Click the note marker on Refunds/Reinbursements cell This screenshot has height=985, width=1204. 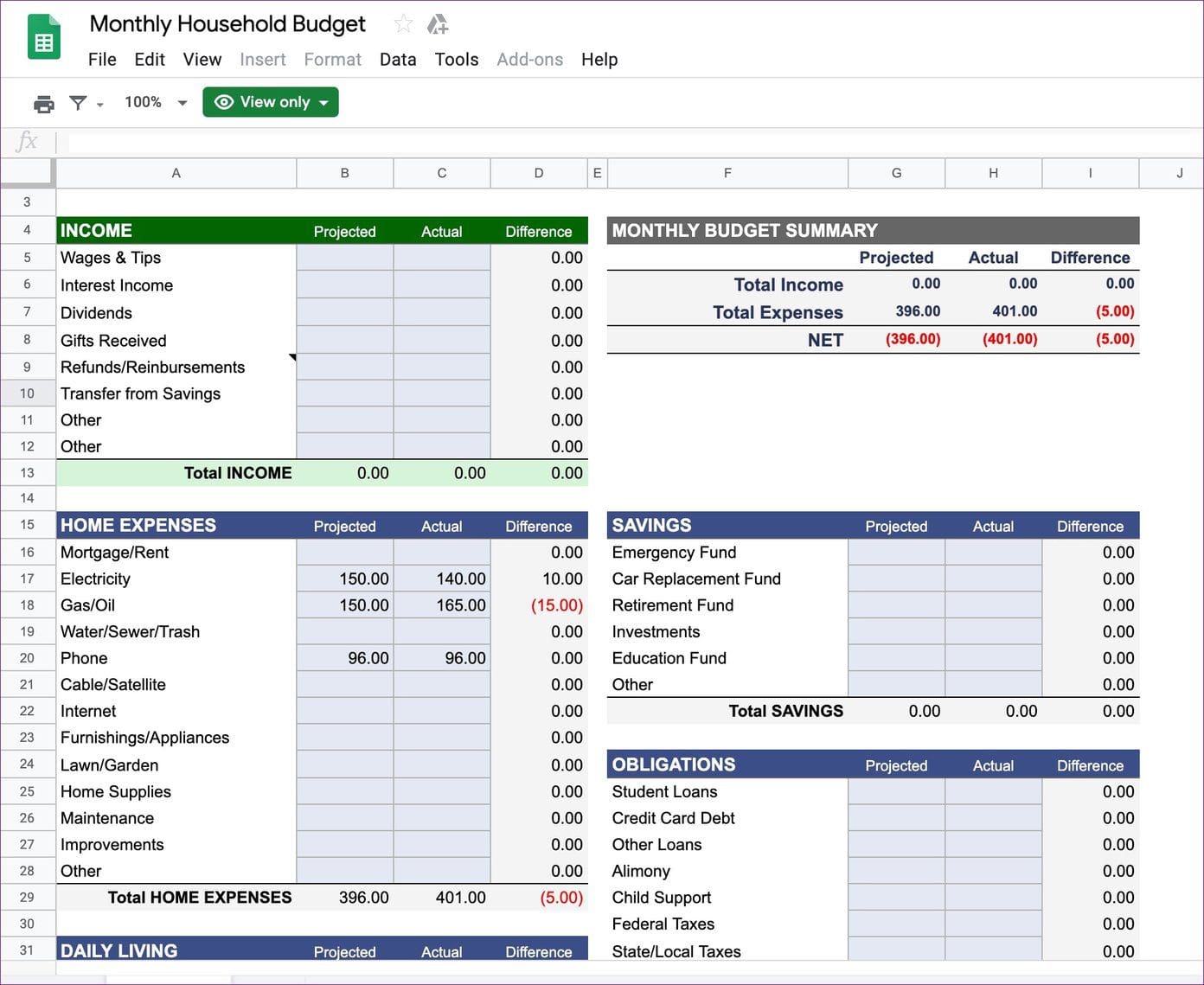click(292, 357)
